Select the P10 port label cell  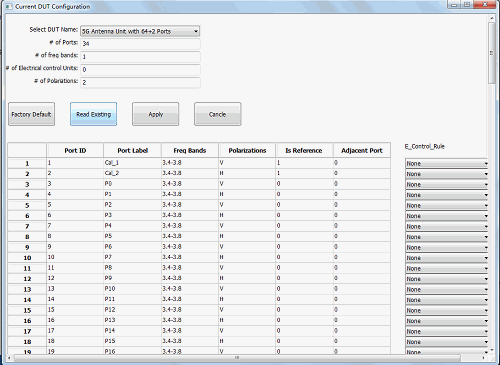132,289
